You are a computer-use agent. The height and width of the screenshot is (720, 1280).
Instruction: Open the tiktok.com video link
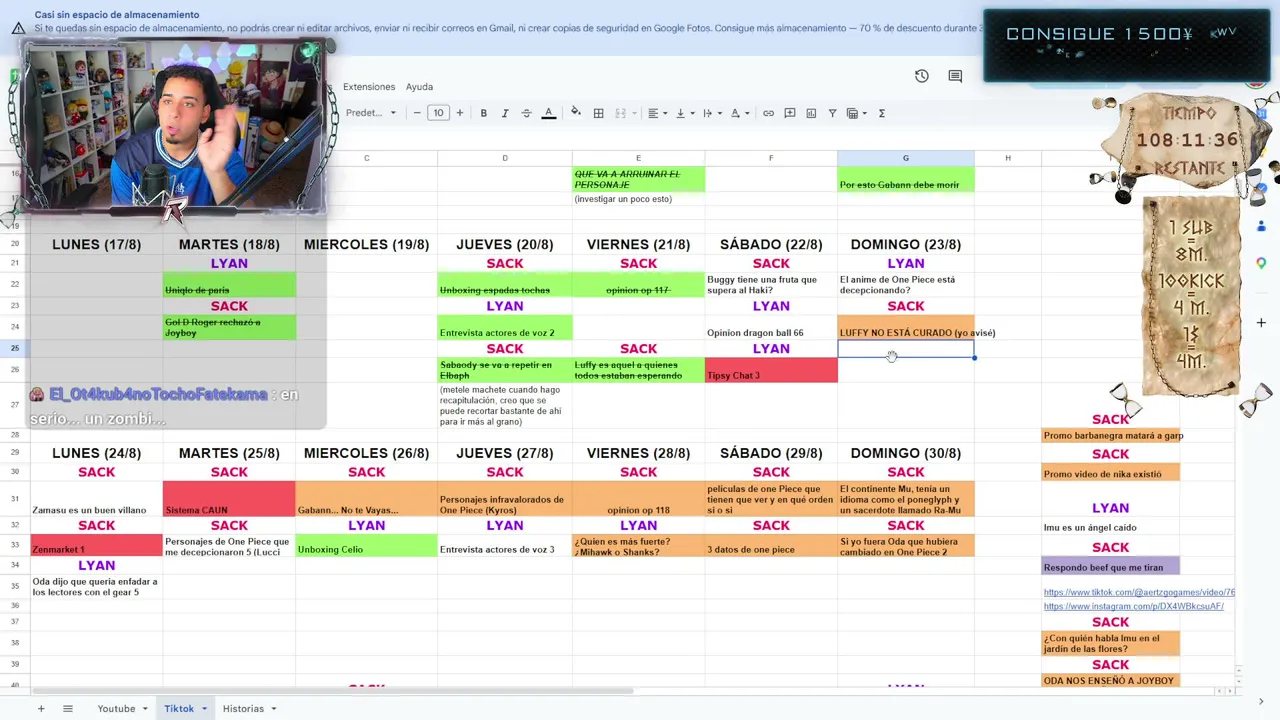coord(1139,593)
